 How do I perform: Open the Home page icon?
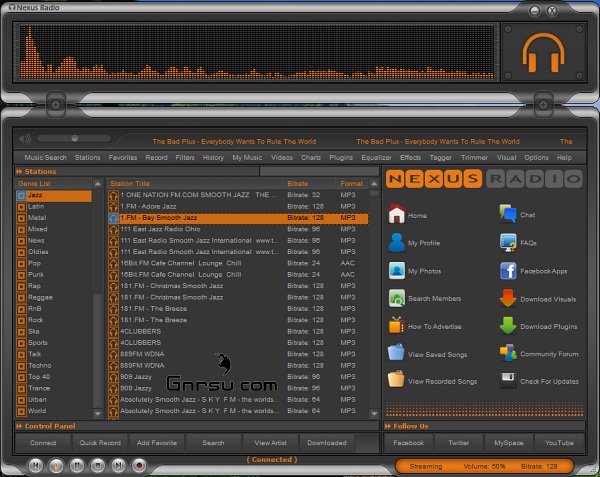[x=396, y=215]
